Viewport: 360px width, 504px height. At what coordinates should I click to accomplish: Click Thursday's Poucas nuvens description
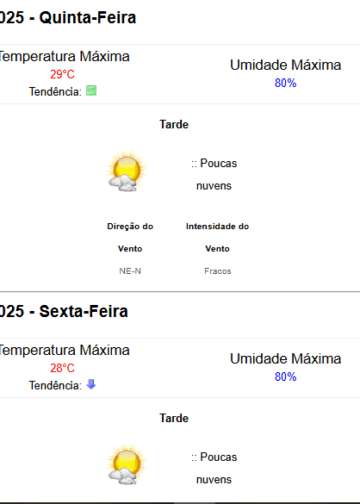point(214,174)
